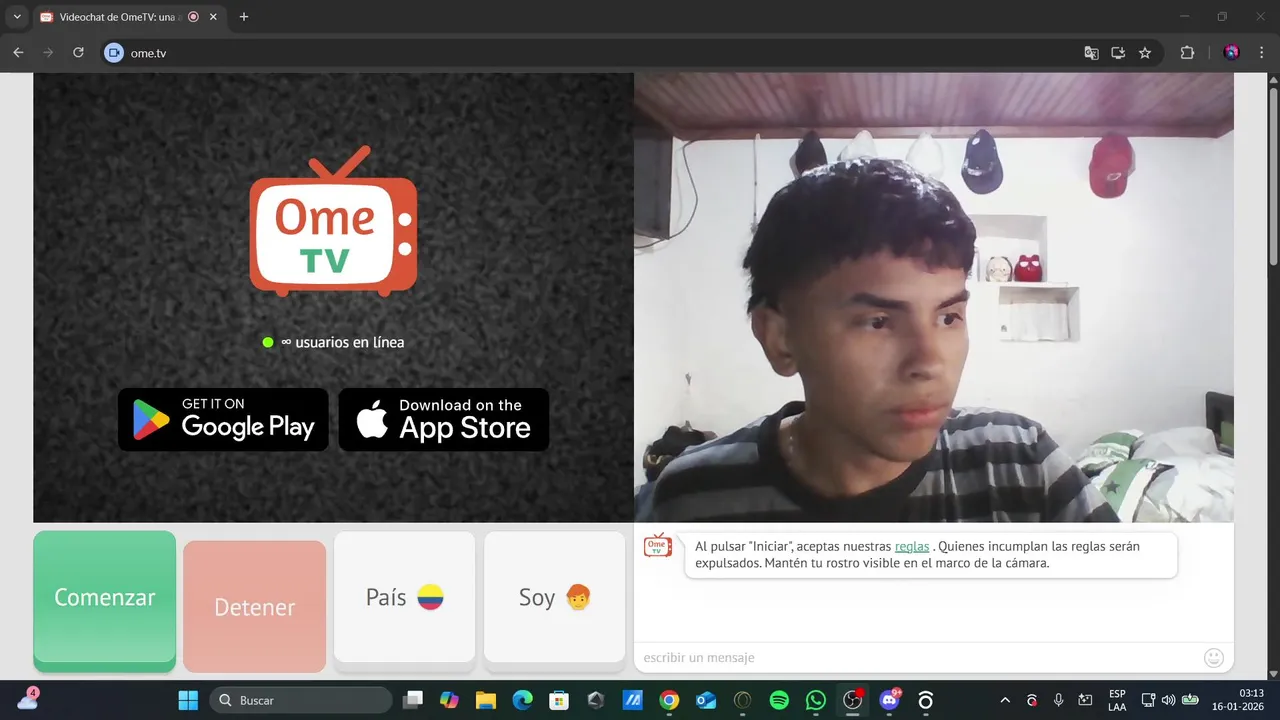The width and height of the screenshot is (1280, 720).
Task: Open the Windows Start menu
Action: click(188, 700)
